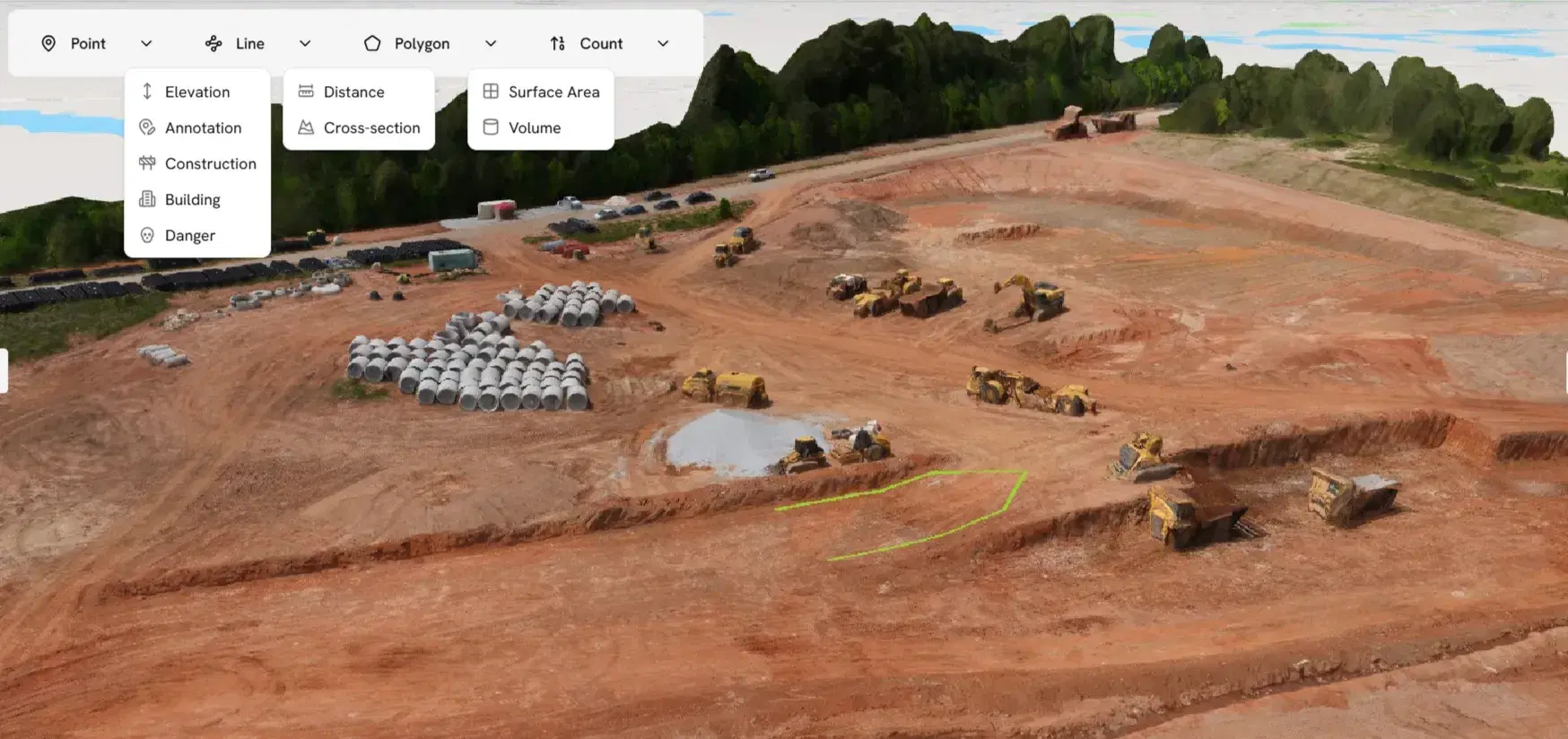This screenshot has width=1568, height=739.
Task: Click the Surface Area grid icon
Action: coord(491,91)
